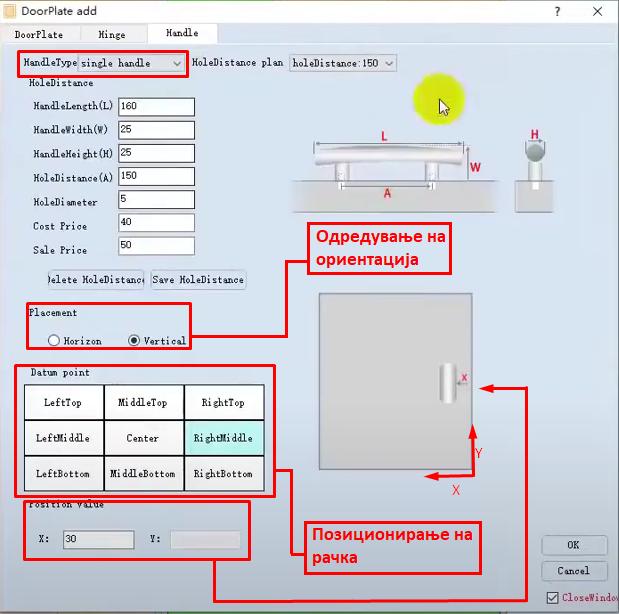
Task: Click the help question mark icon
Action: 557,11
